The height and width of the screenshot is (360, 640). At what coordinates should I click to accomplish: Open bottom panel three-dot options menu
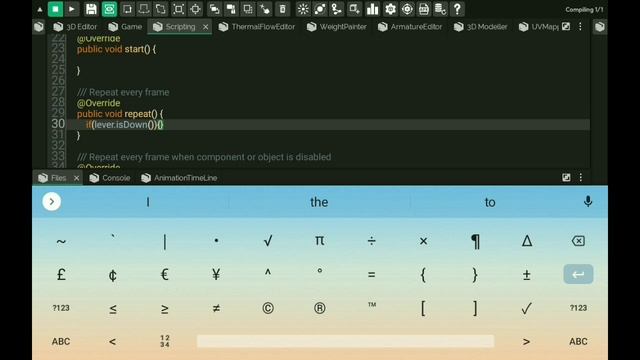tap(581, 177)
